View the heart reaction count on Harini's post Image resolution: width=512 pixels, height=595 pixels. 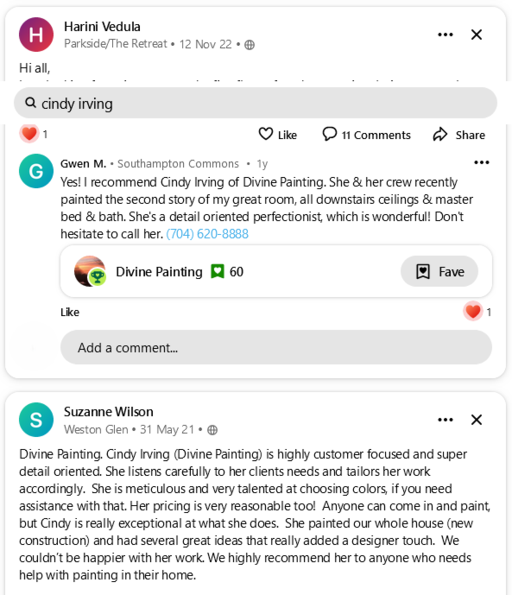pyautogui.click(x=34, y=134)
